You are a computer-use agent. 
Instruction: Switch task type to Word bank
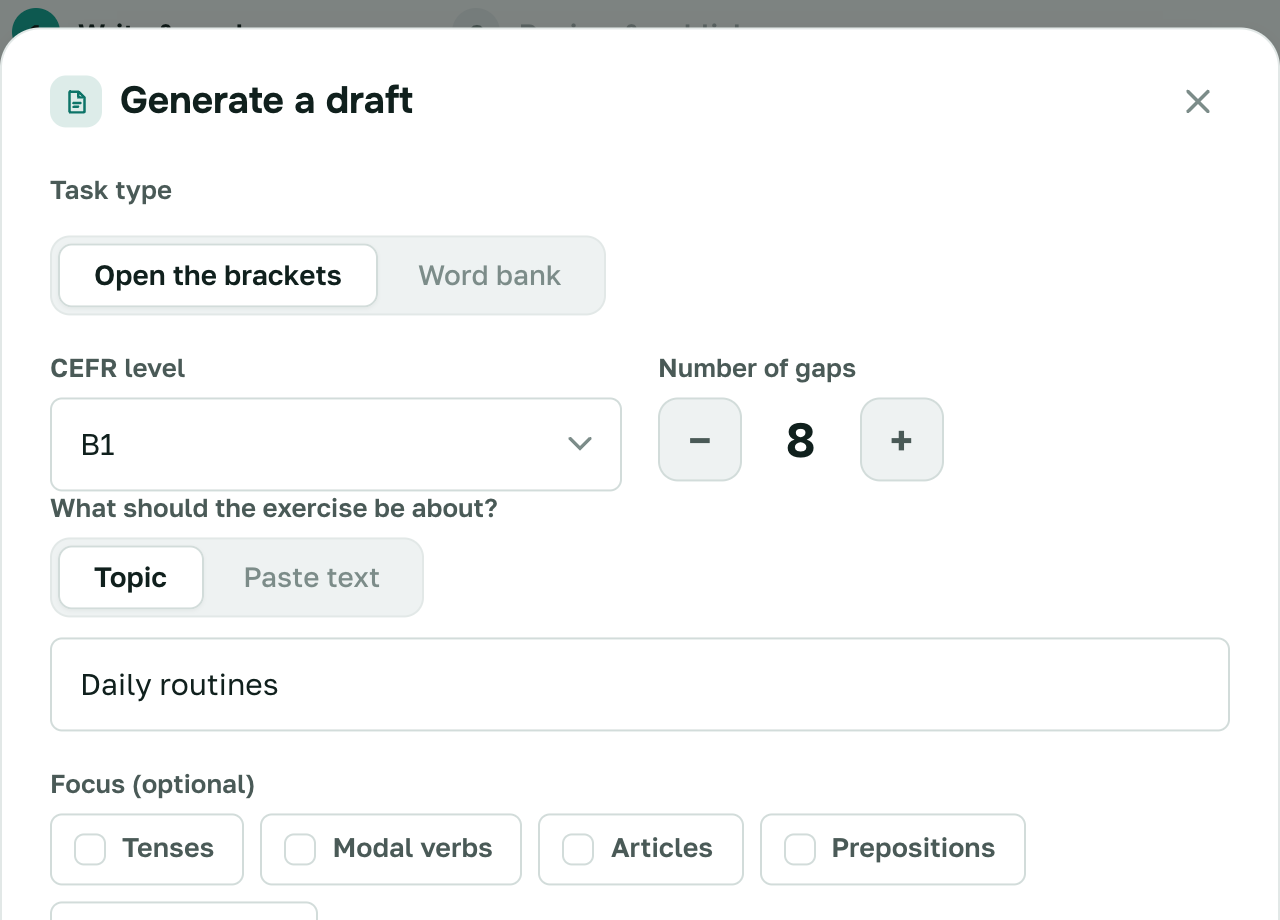click(489, 276)
